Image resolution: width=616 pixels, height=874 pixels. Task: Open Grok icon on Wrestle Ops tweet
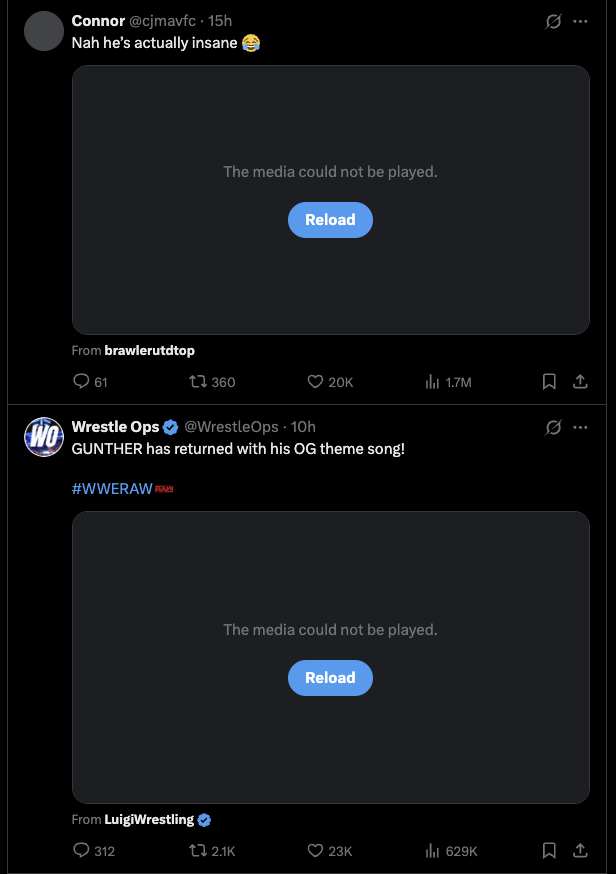pos(553,427)
